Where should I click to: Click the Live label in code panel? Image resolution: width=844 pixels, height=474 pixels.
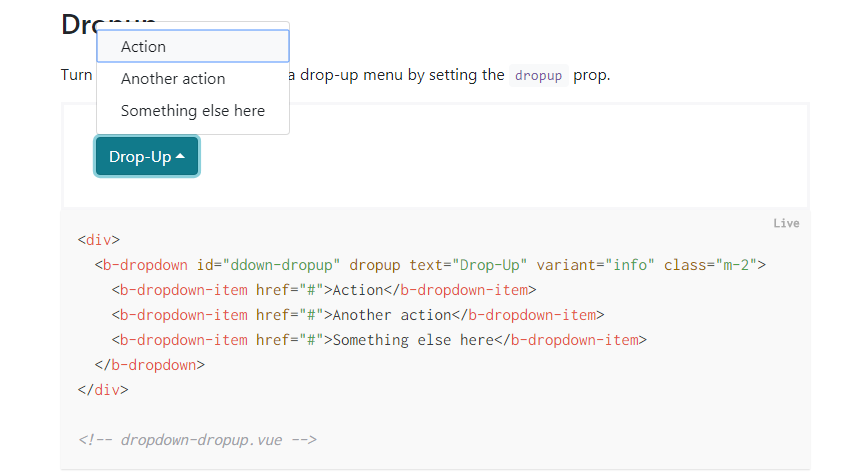pyautogui.click(x=786, y=223)
